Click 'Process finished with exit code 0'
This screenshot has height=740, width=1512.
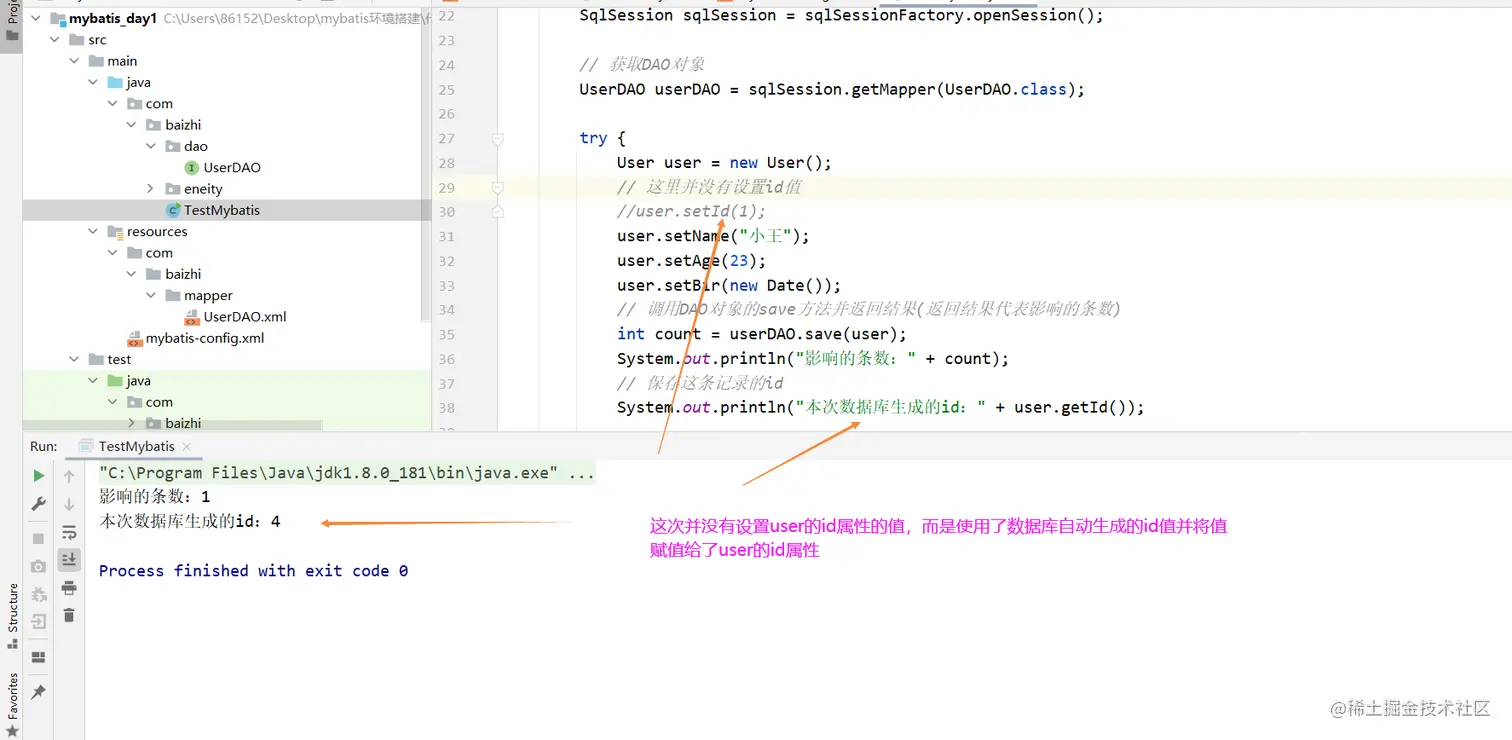pos(253,571)
